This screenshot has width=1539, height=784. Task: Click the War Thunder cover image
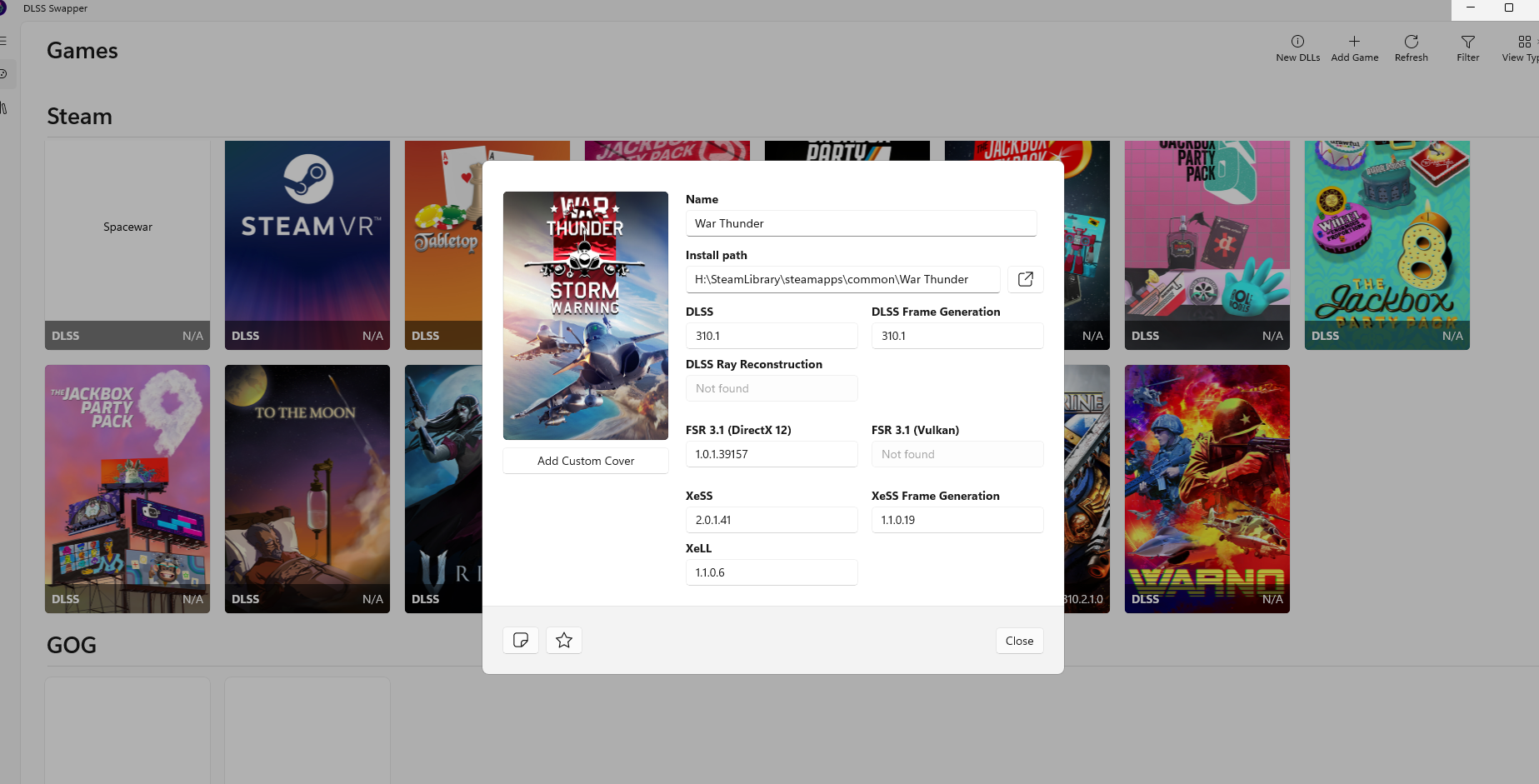point(586,316)
